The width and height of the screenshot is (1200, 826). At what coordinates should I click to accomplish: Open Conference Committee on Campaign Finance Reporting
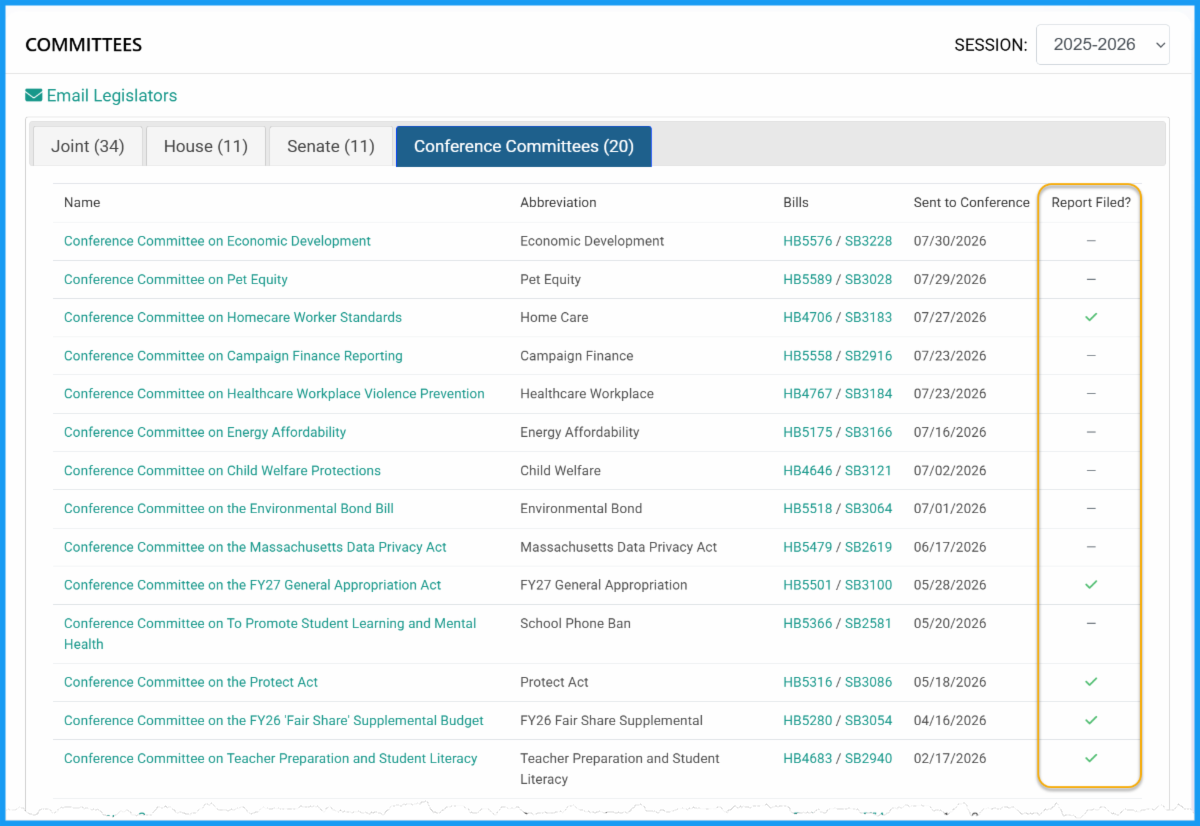coord(233,356)
